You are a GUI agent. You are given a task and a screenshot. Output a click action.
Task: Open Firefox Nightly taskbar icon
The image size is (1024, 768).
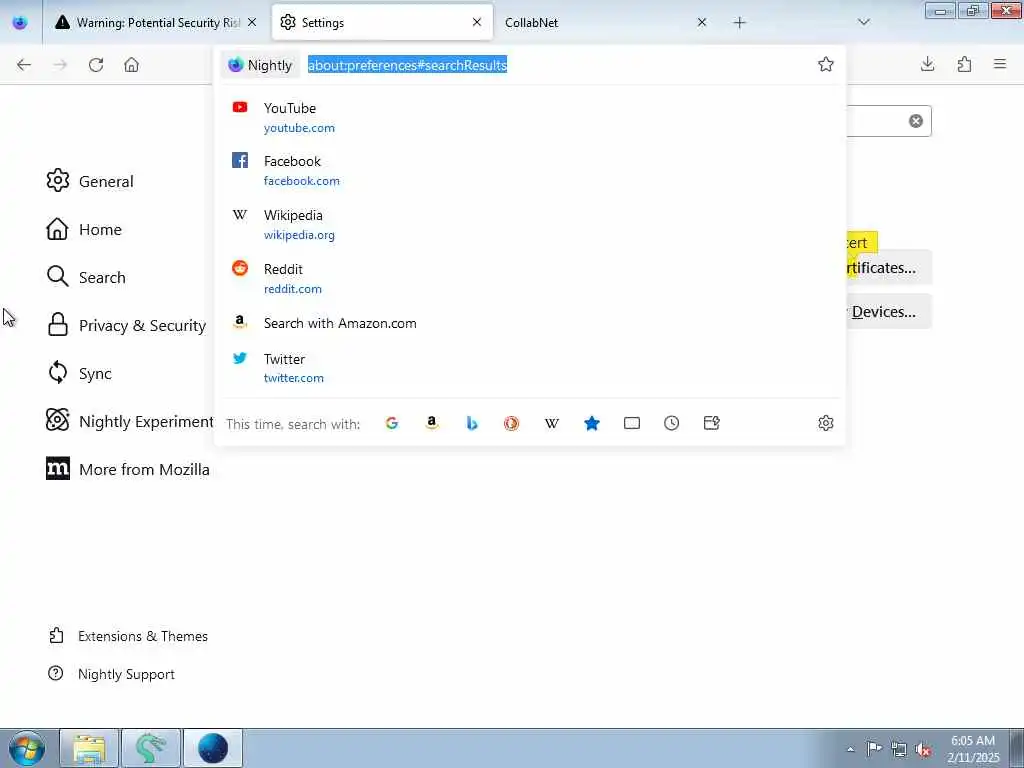pyautogui.click(x=213, y=748)
